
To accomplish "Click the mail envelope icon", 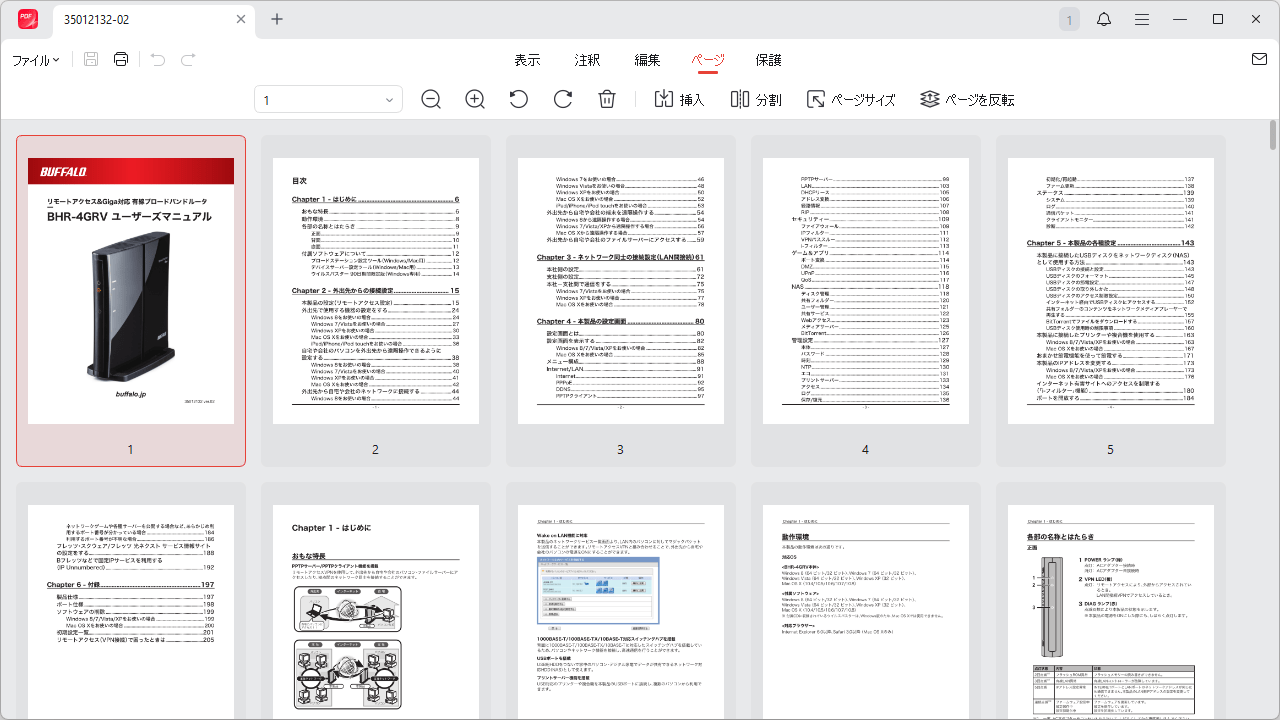I will 1258,60.
